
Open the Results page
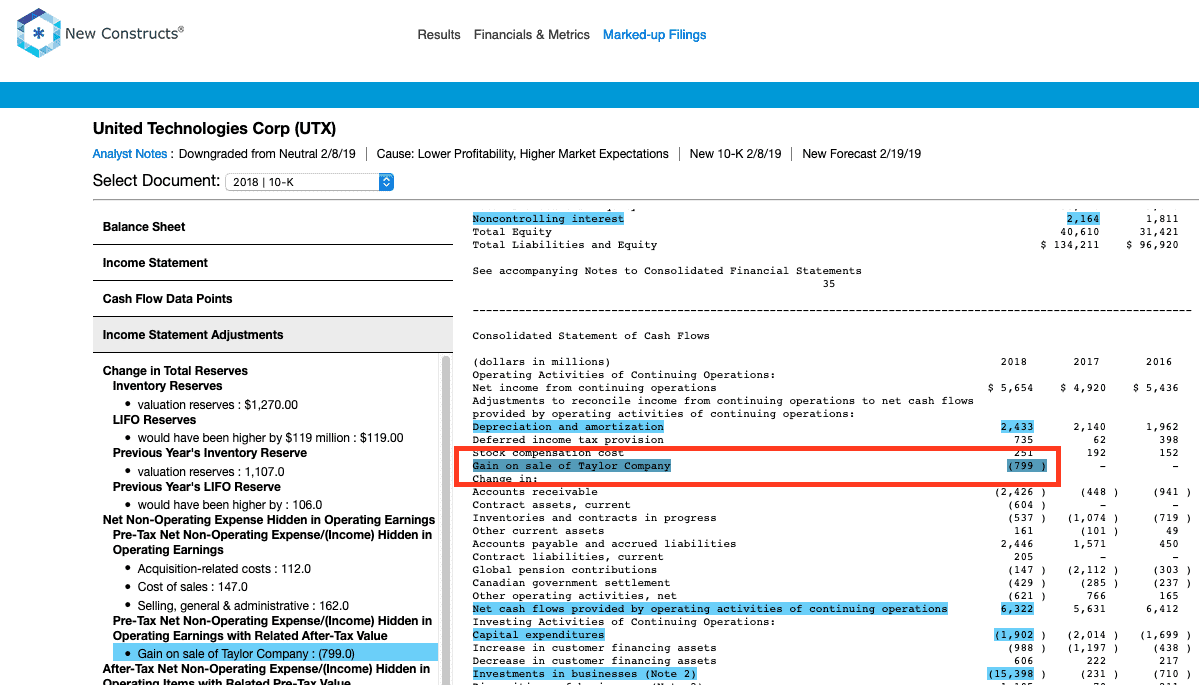point(439,34)
